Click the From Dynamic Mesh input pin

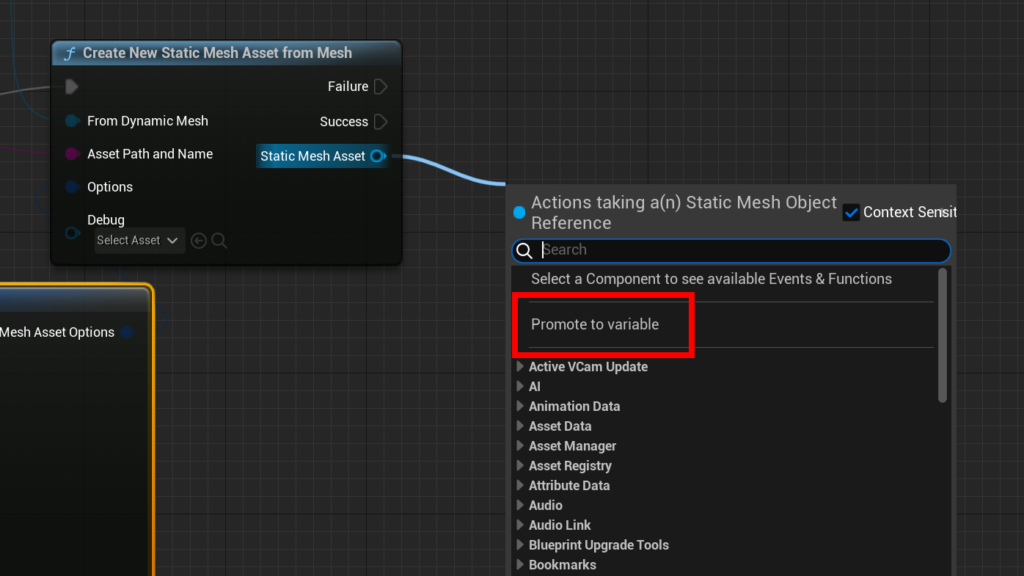(72, 121)
